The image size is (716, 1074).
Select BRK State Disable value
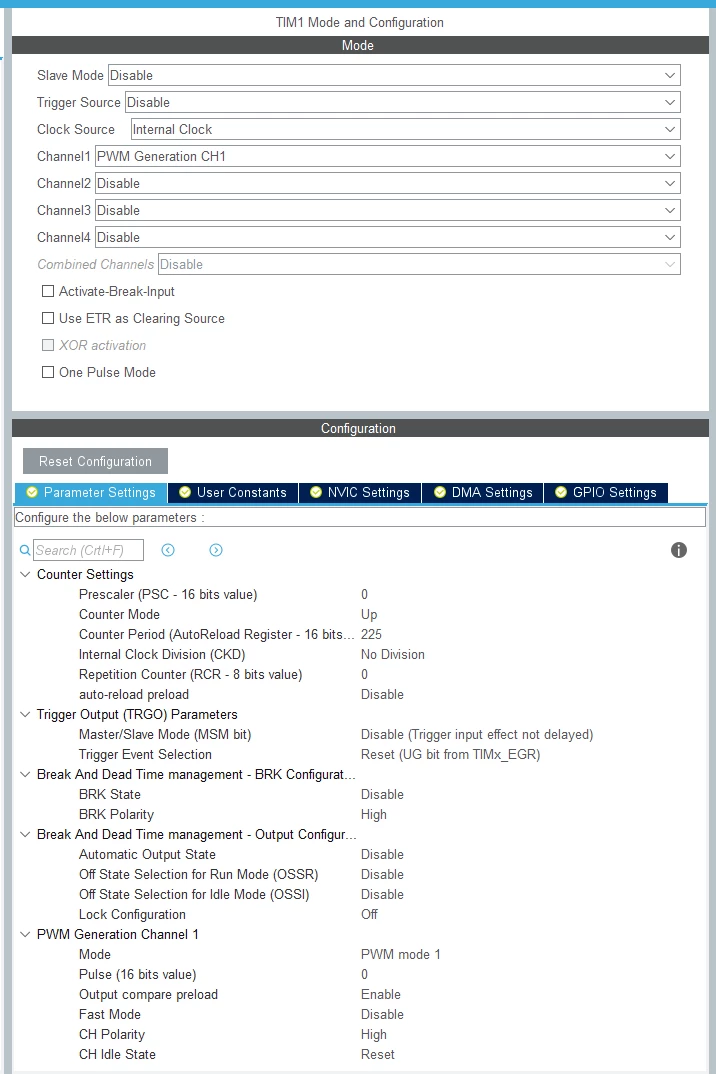click(x=382, y=795)
